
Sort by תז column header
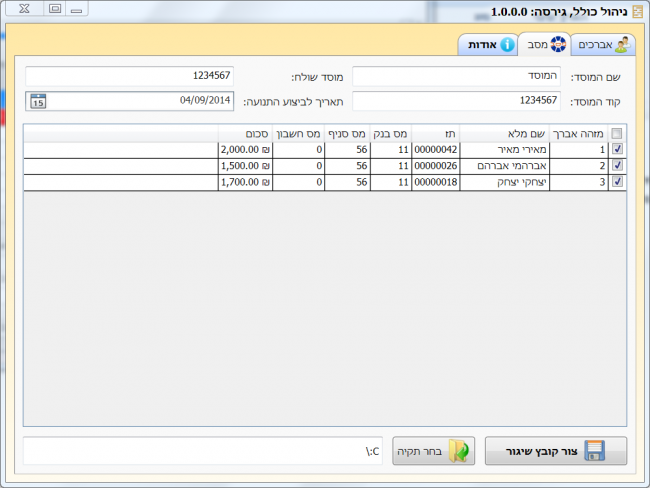click(x=436, y=134)
